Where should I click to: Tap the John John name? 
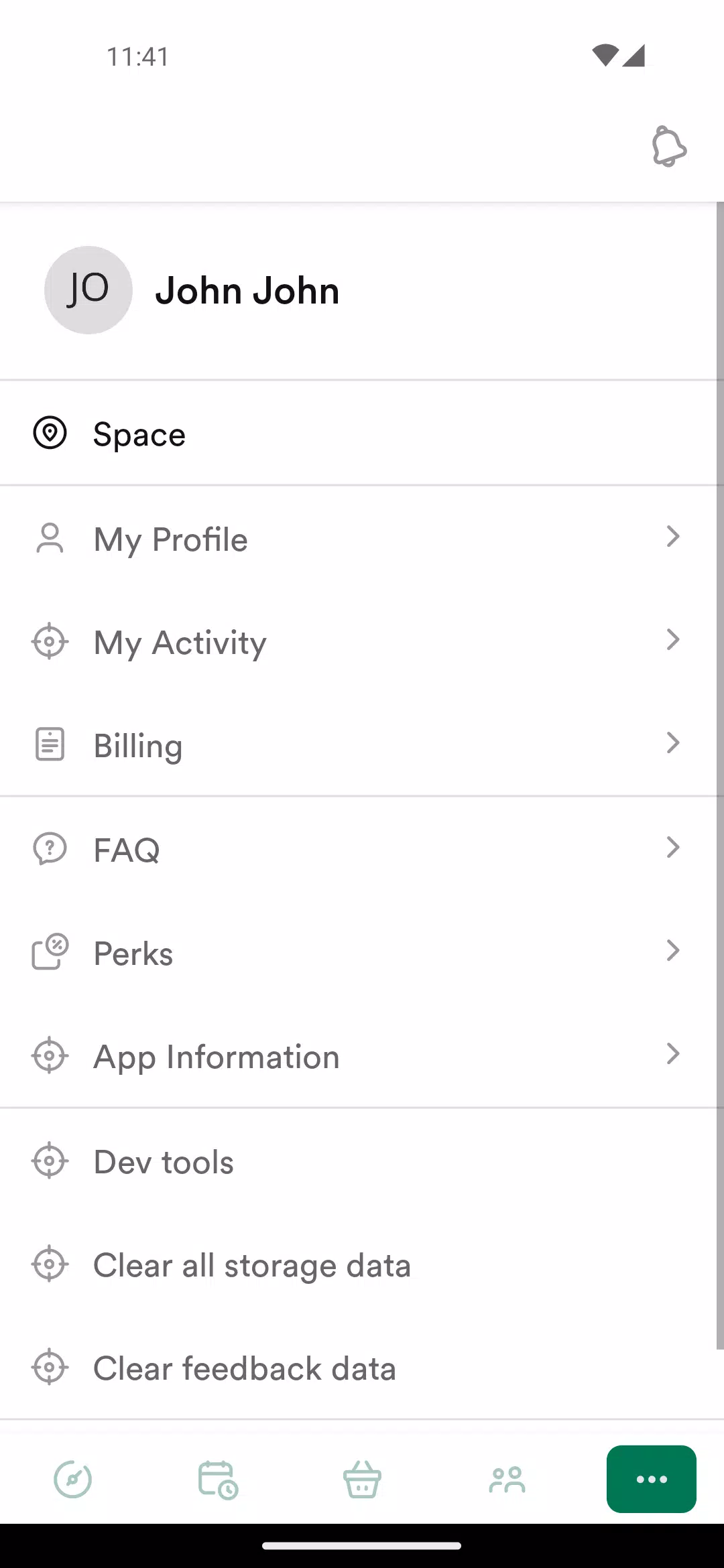(x=247, y=291)
